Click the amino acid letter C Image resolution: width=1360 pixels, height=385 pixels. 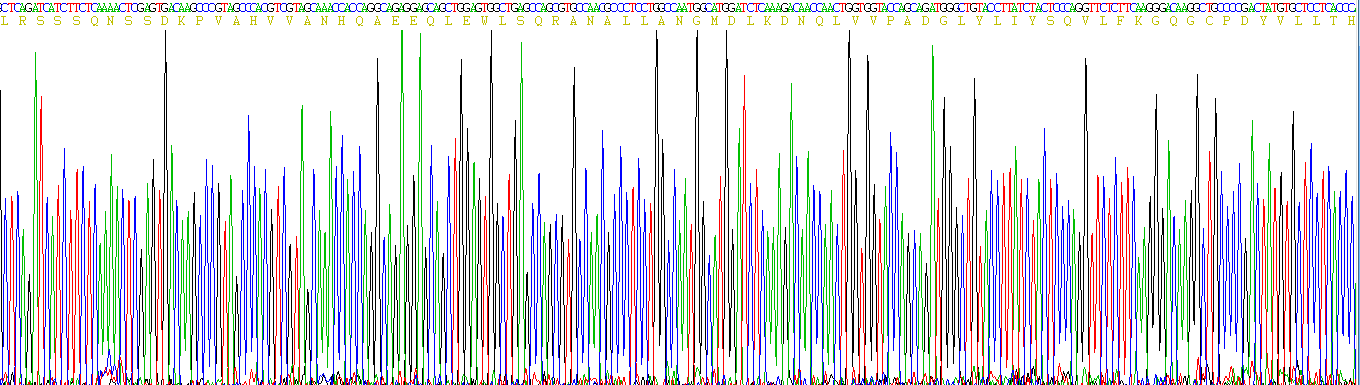[1209, 21]
